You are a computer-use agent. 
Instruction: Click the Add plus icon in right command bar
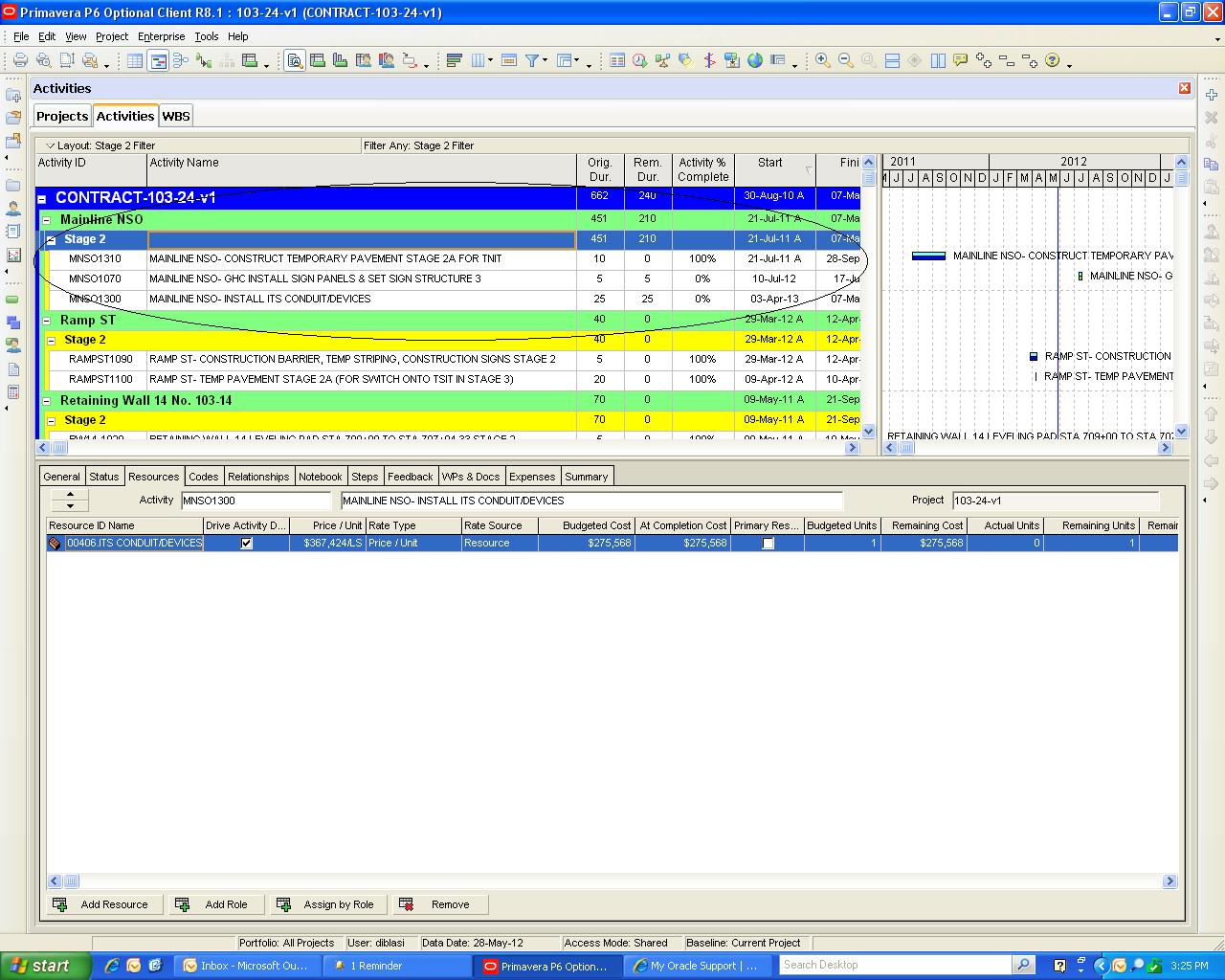click(1212, 95)
